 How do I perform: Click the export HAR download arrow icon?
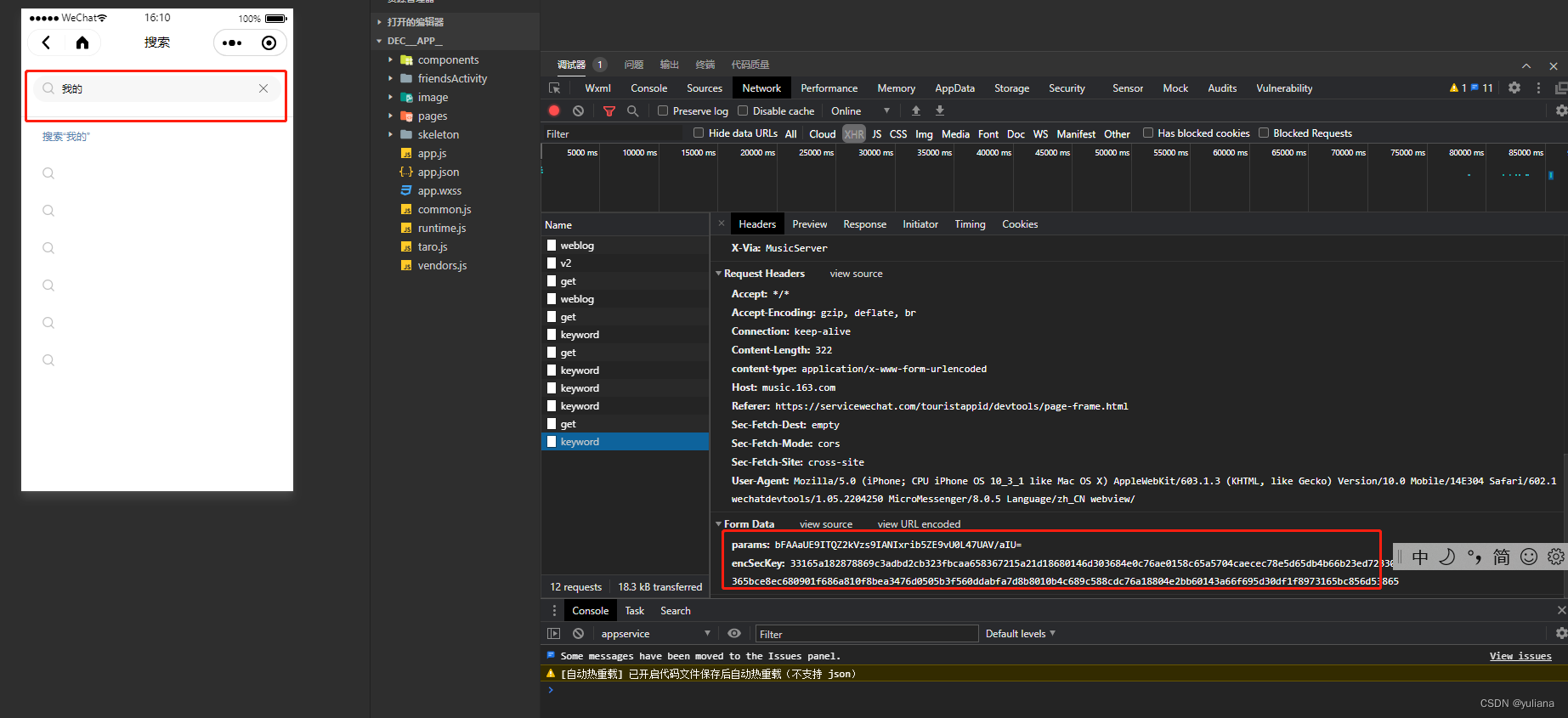(x=939, y=110)
